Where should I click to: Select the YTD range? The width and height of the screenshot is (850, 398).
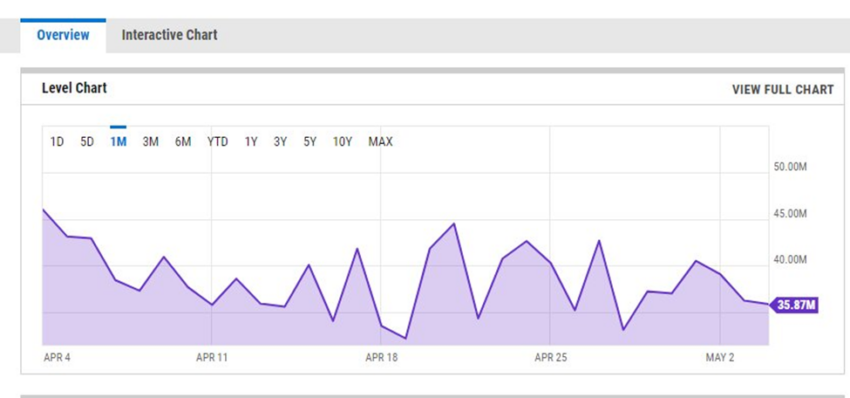pyautogui.click(x=217, y=142)
